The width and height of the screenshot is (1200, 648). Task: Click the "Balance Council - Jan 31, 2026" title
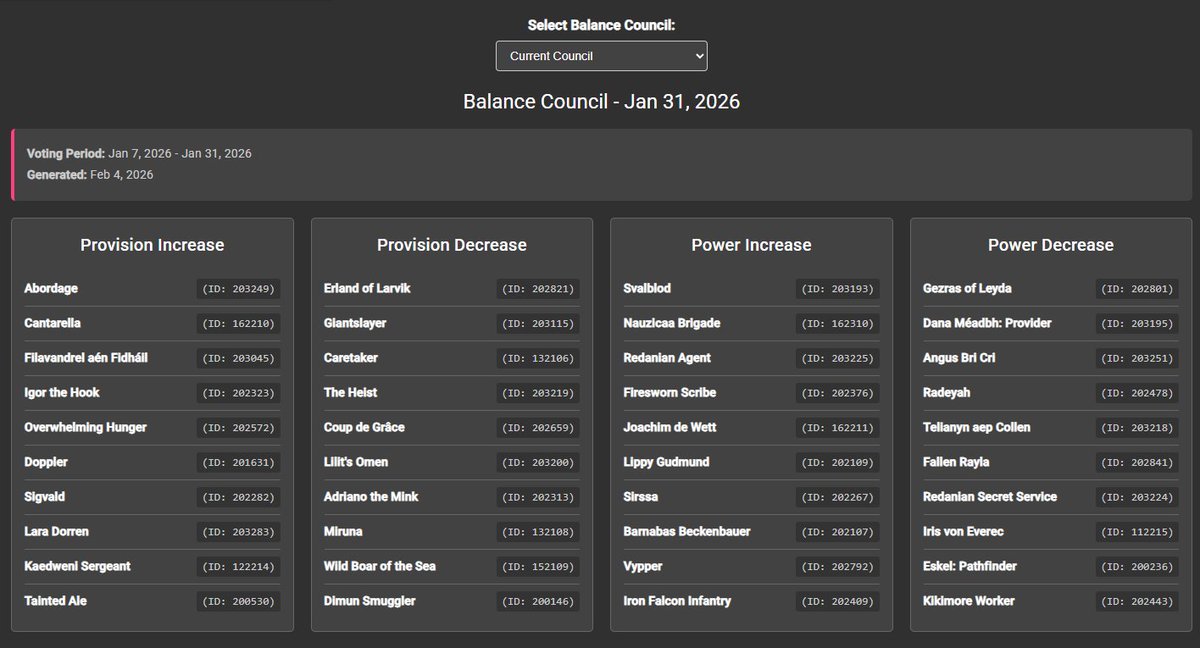(x=600, y=101)
